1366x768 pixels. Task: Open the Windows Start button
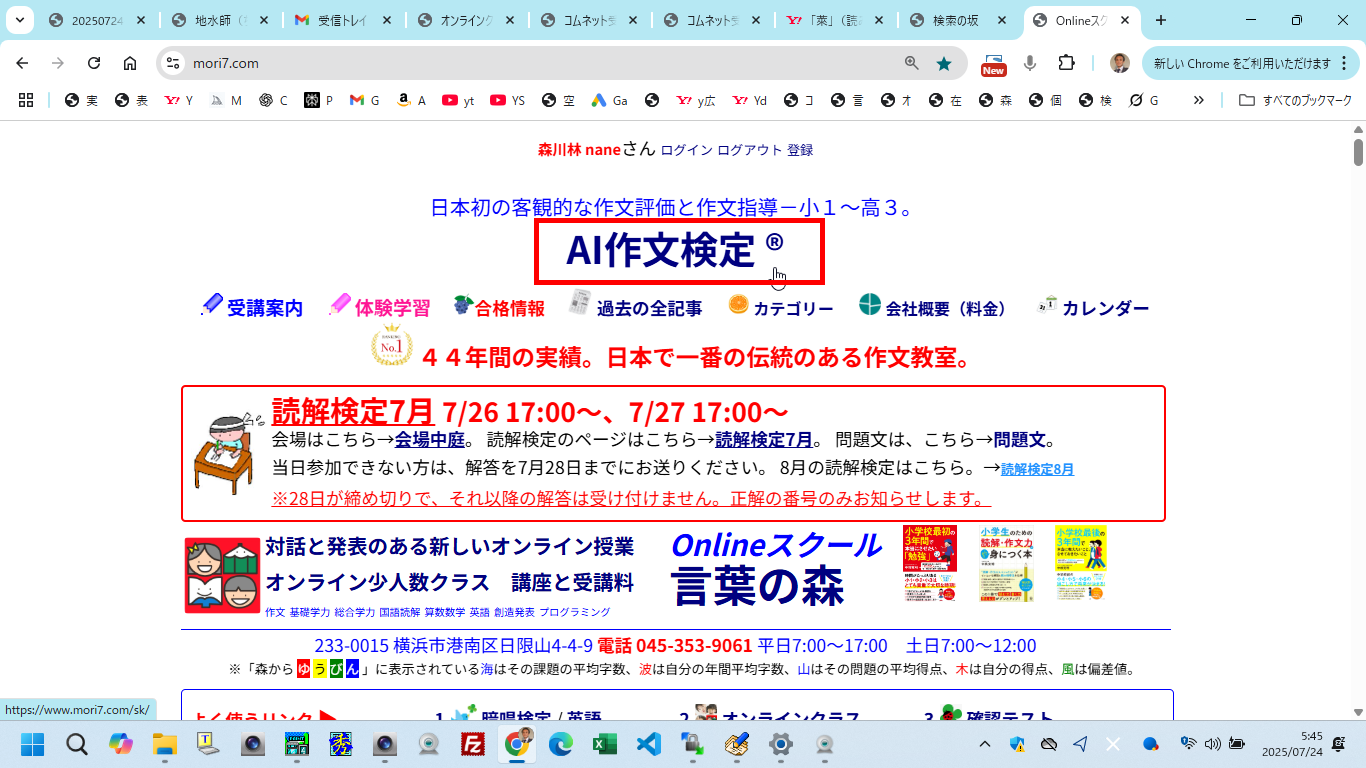pos(33,744)
